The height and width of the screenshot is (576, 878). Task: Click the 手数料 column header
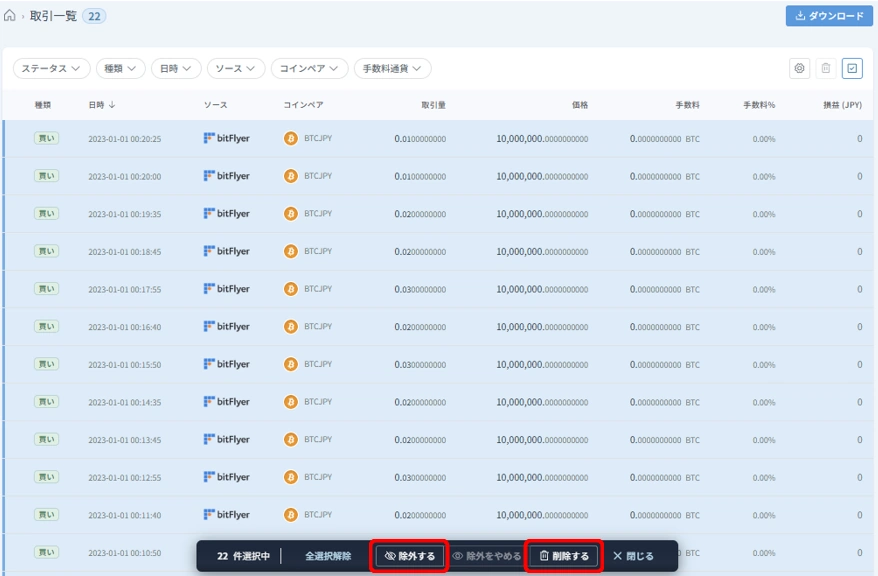(x=687, y=105)
